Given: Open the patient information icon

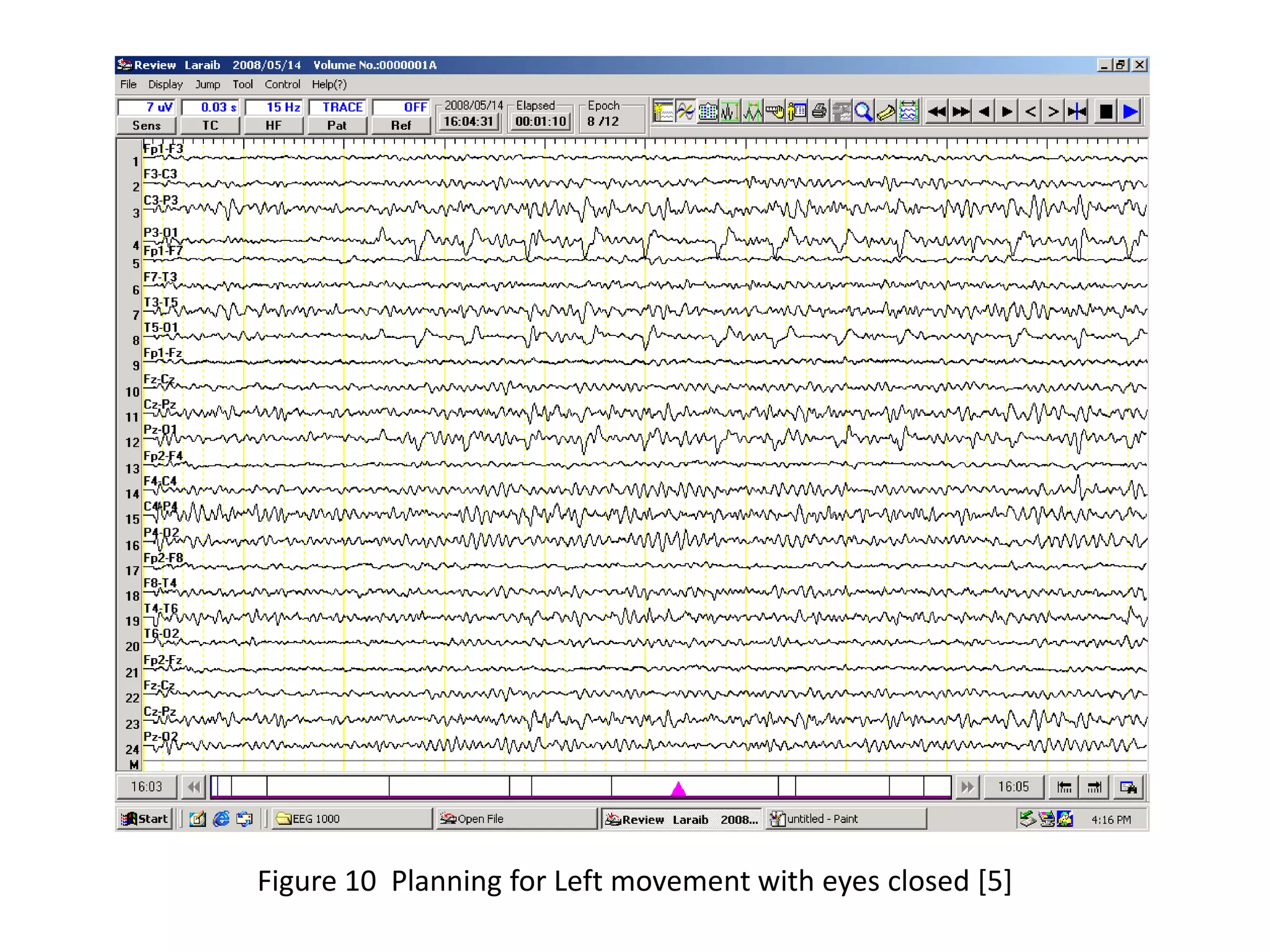Looking at the screenshot, I should tap(797, 112).
